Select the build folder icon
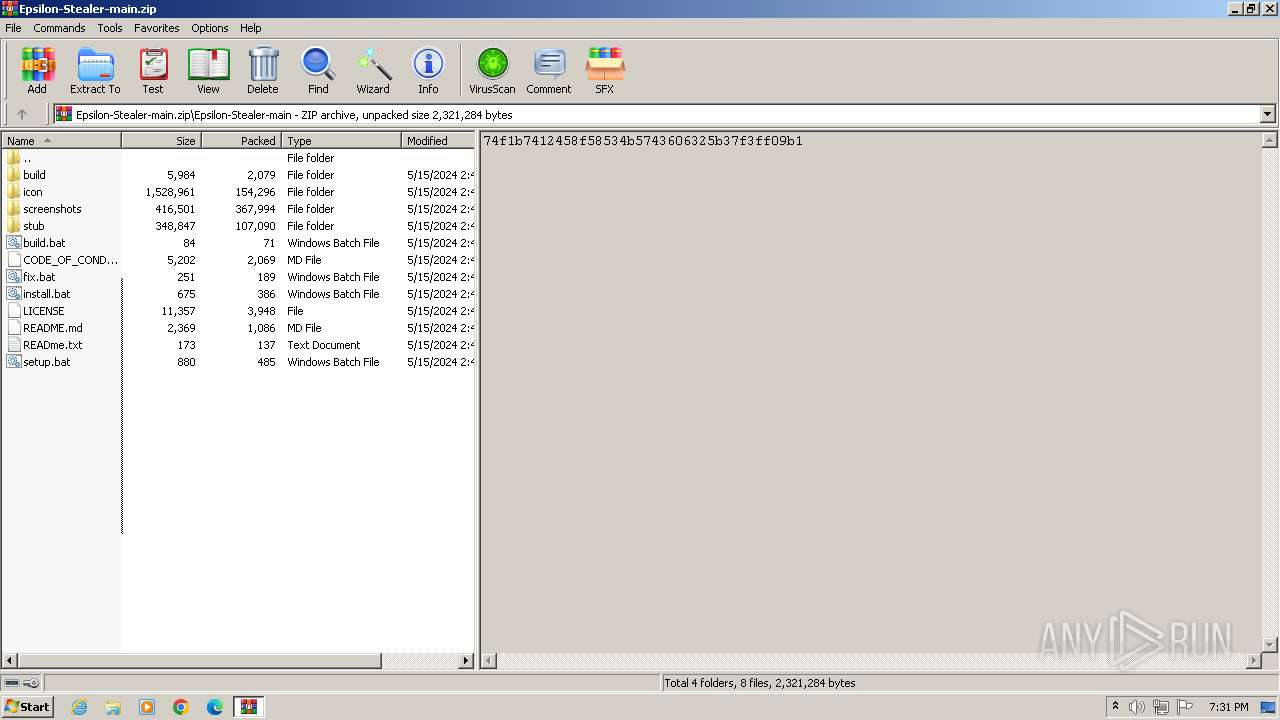The width and height of the screenshot is (1280, 720). pyautogui.click(x=13, y=175)
